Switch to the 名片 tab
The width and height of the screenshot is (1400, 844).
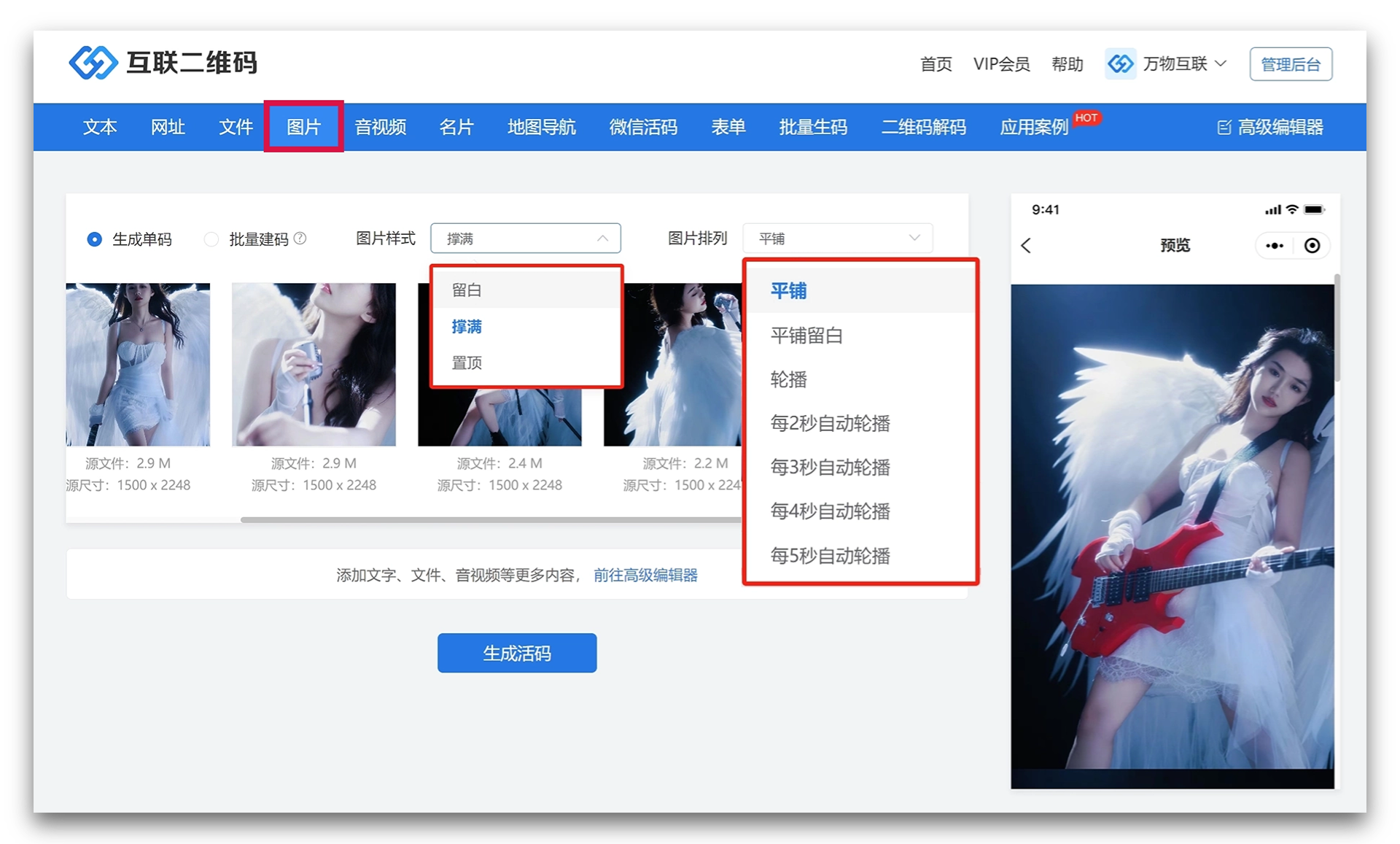(456, 127)
